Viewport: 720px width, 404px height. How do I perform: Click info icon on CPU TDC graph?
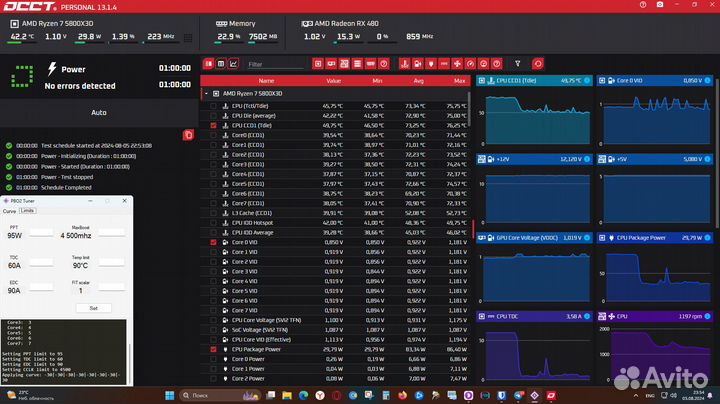coord(587,316)
